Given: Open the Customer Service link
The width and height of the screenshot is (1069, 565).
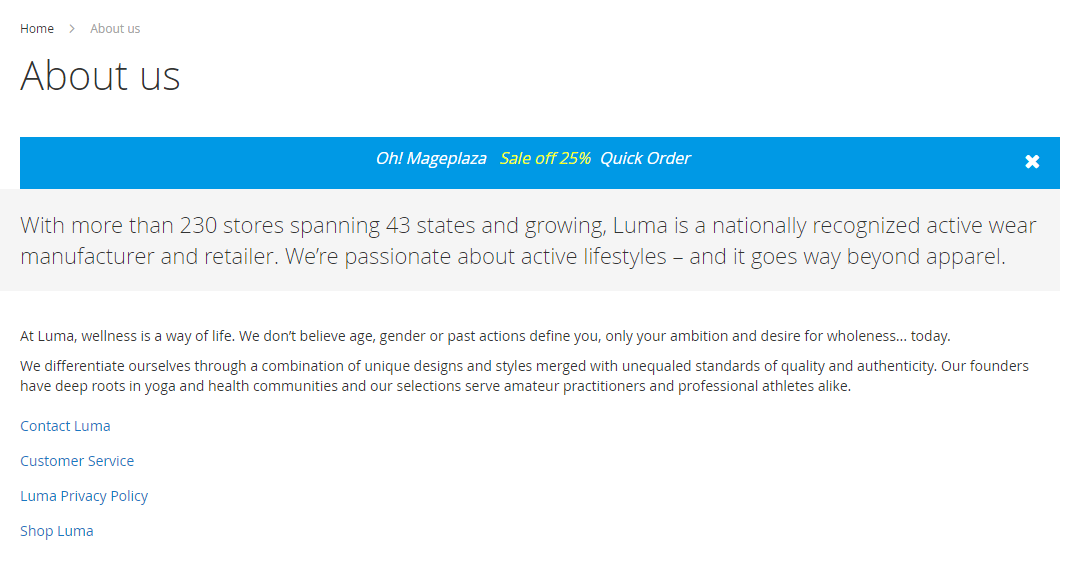Looking at the screenshot, I should 77,461.
